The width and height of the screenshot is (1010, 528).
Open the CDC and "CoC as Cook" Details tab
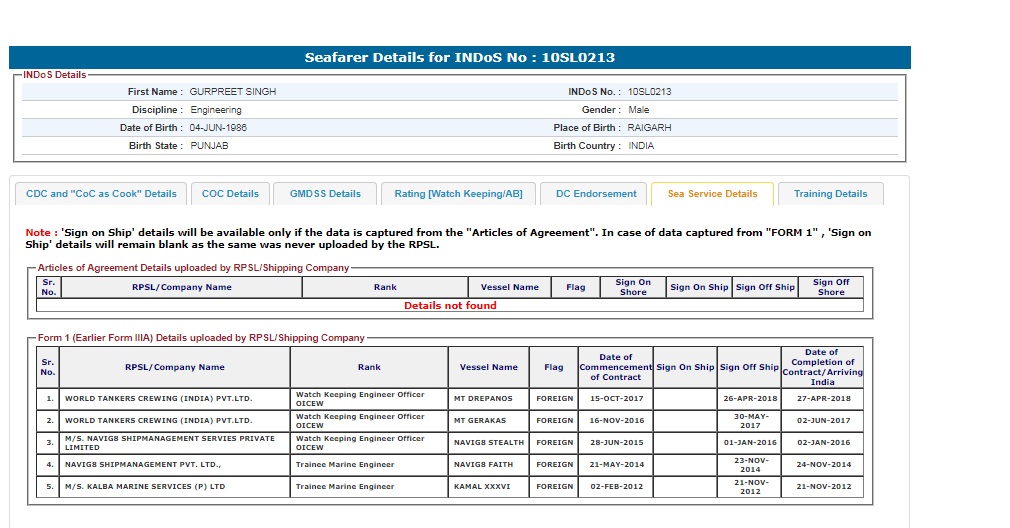click(101, 194)
